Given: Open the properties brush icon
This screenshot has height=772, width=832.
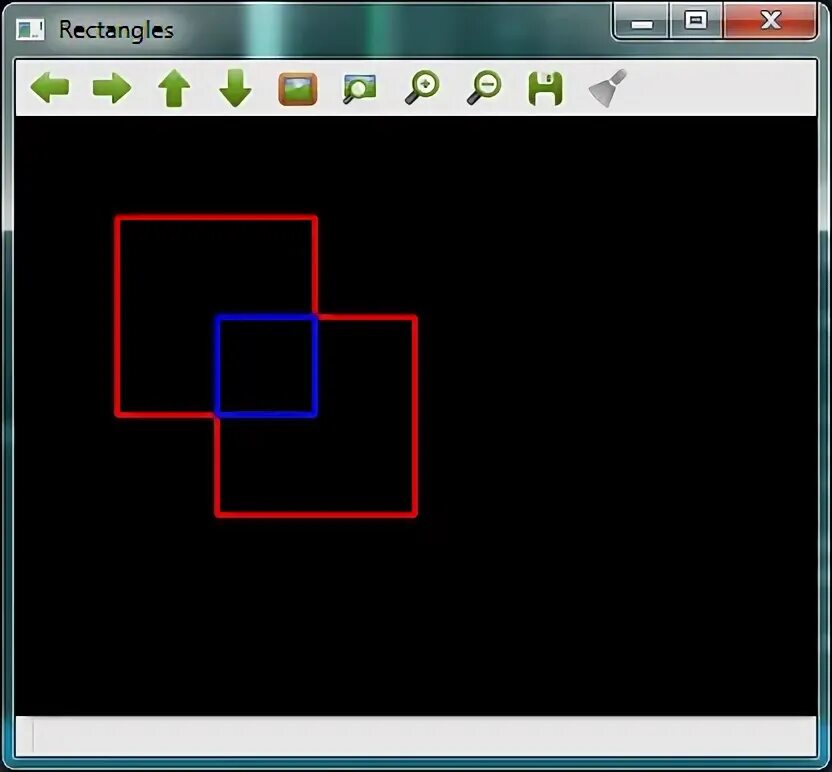Looking at the screenshot, I should [x=608, y=88].
